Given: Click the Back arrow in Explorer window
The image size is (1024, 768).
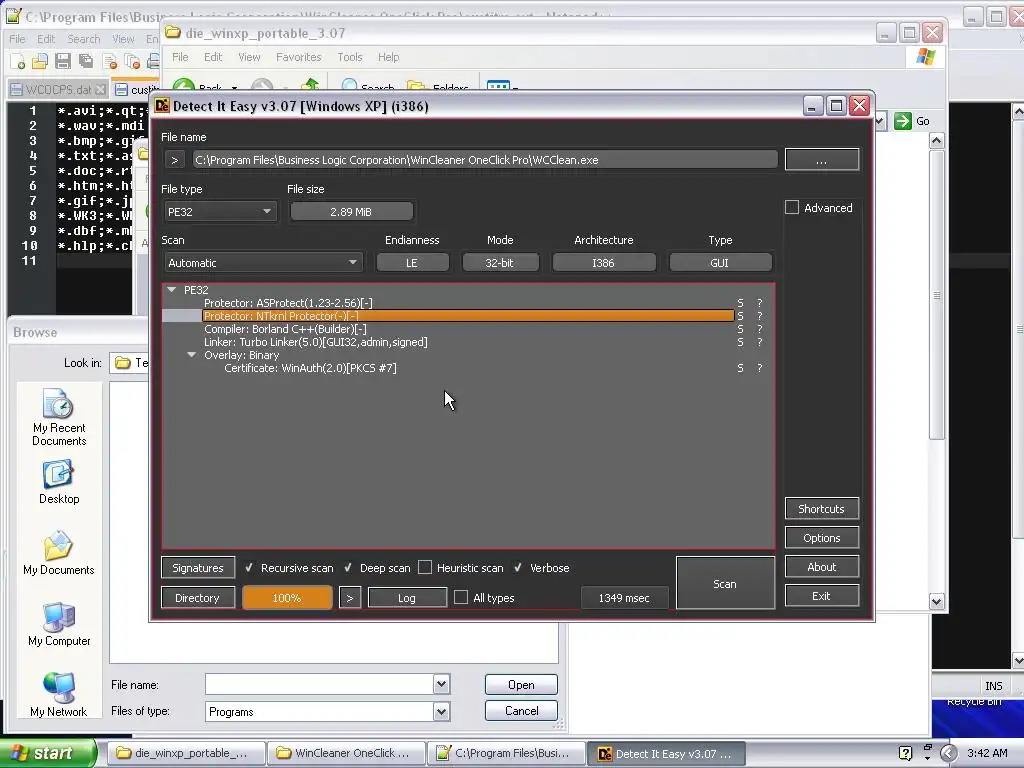Looking at the screenshot, I should click(x=184, y=87).
